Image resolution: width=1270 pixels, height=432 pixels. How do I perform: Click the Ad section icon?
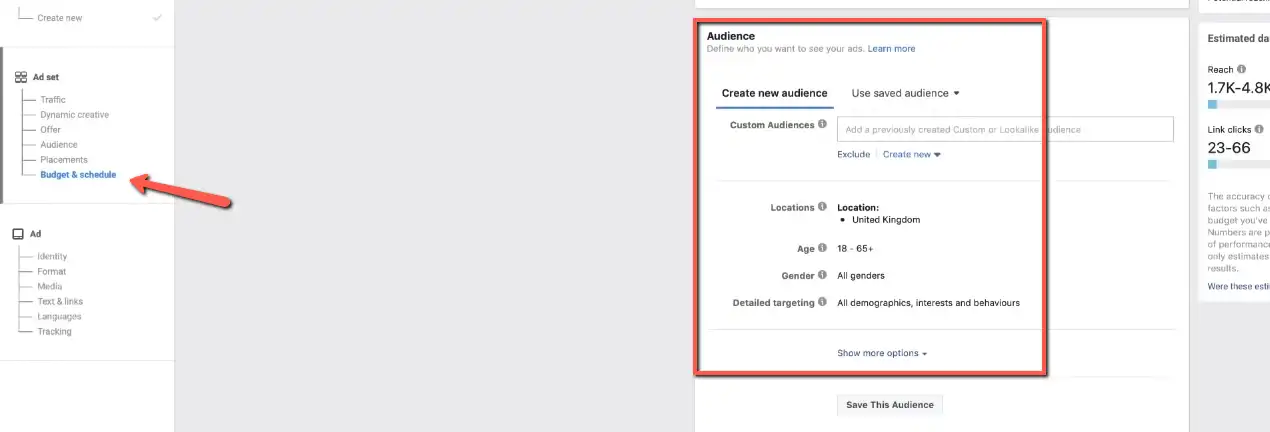click(x=18, y=234)
